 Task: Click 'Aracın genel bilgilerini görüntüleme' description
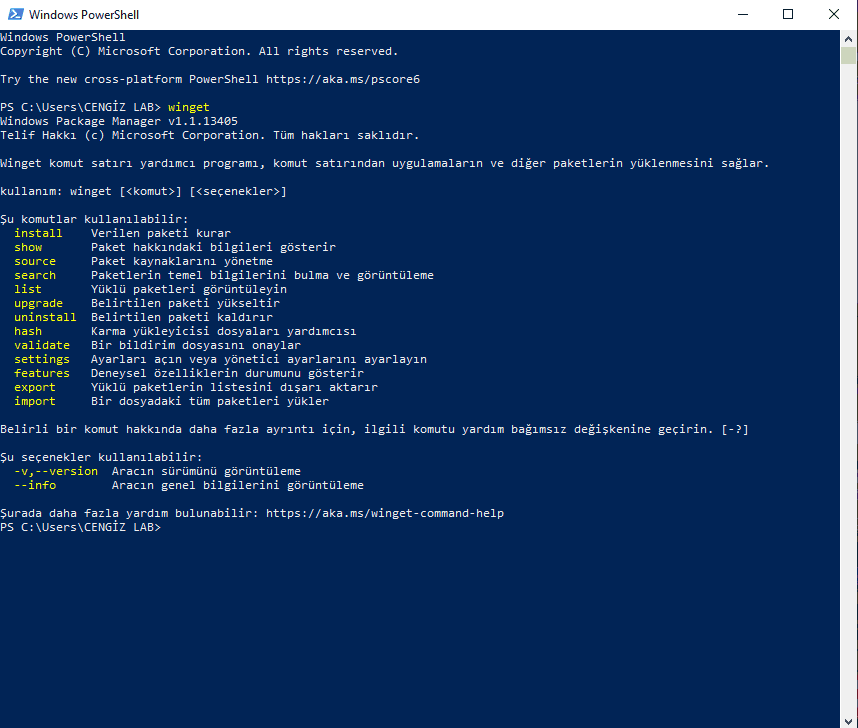pyautogui.click(x=238, y=486)
